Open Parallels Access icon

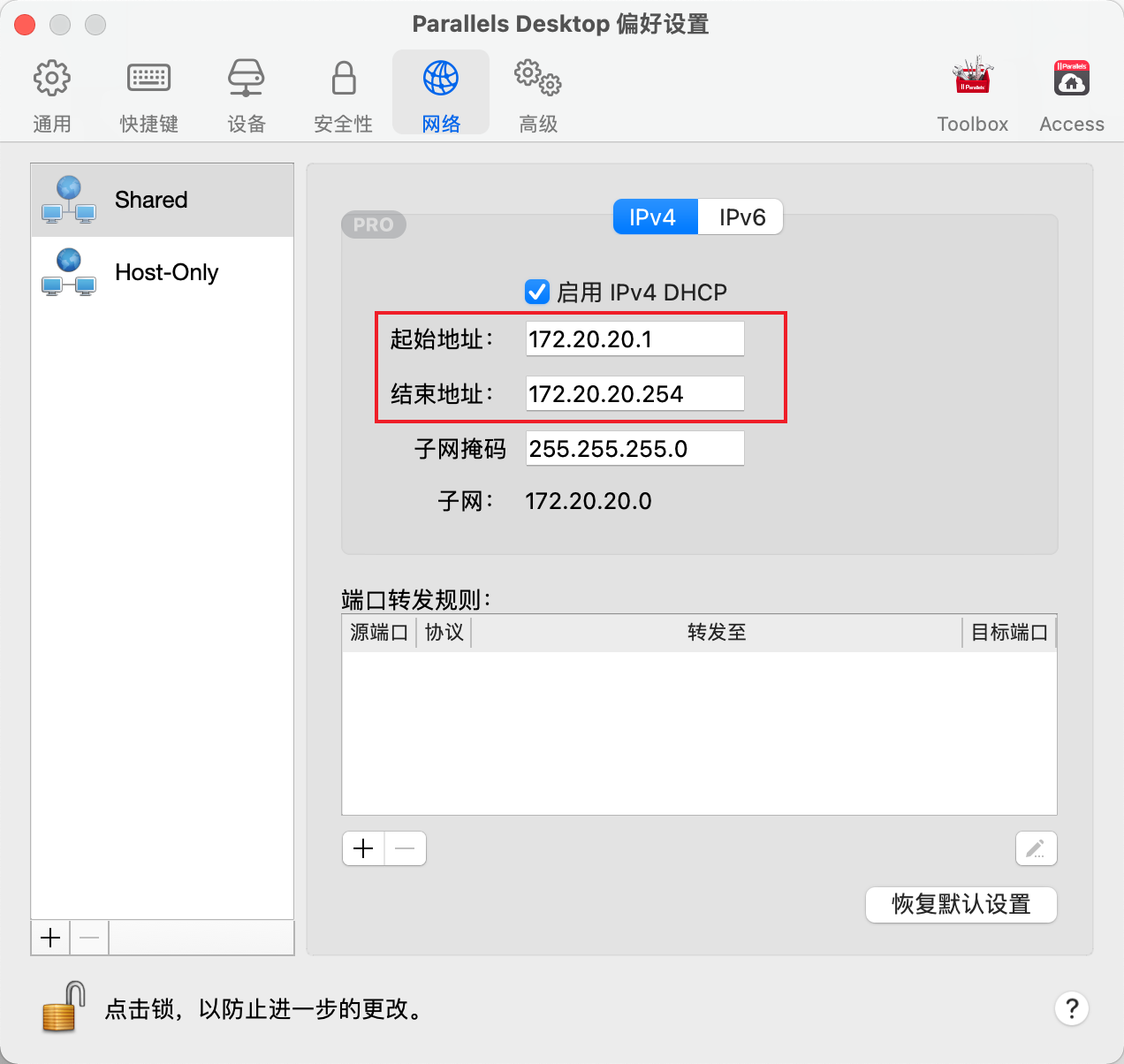(x=1072, y=95)
